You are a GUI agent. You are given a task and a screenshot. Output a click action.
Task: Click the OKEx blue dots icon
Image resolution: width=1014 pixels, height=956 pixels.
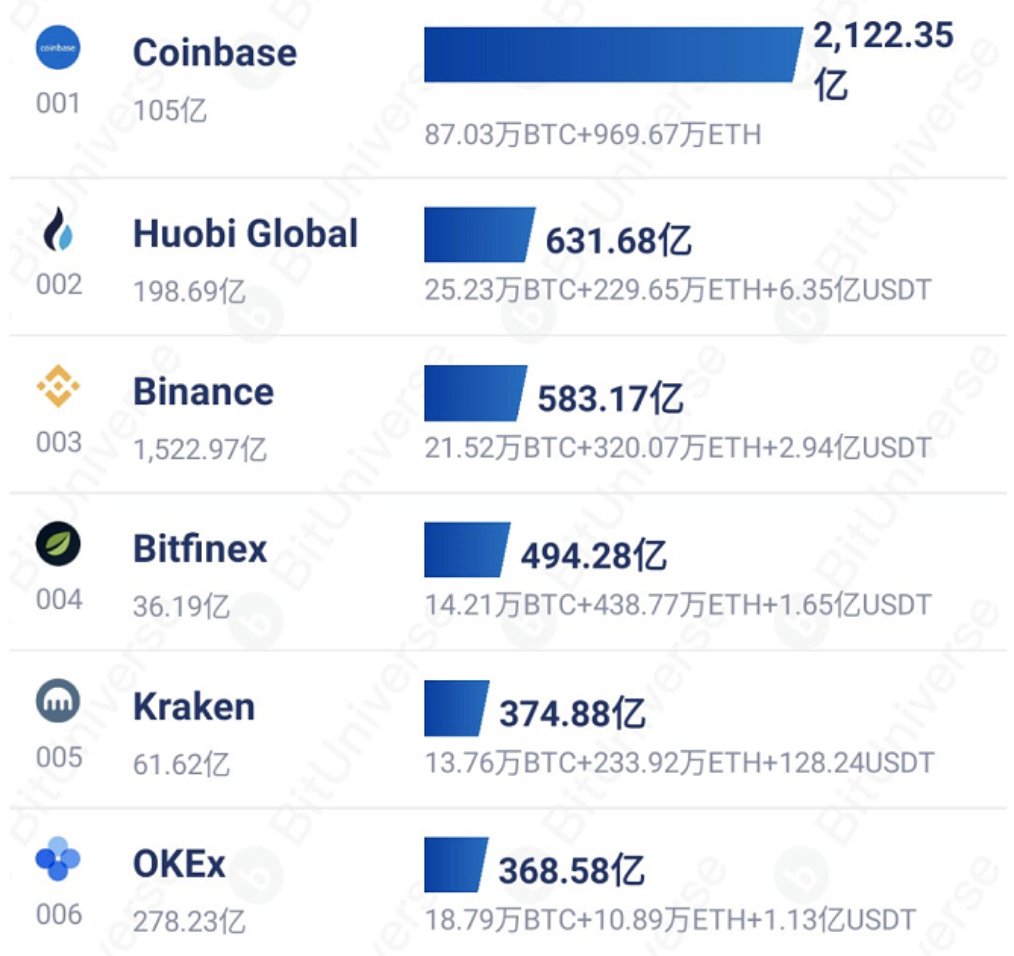(57, 859)
